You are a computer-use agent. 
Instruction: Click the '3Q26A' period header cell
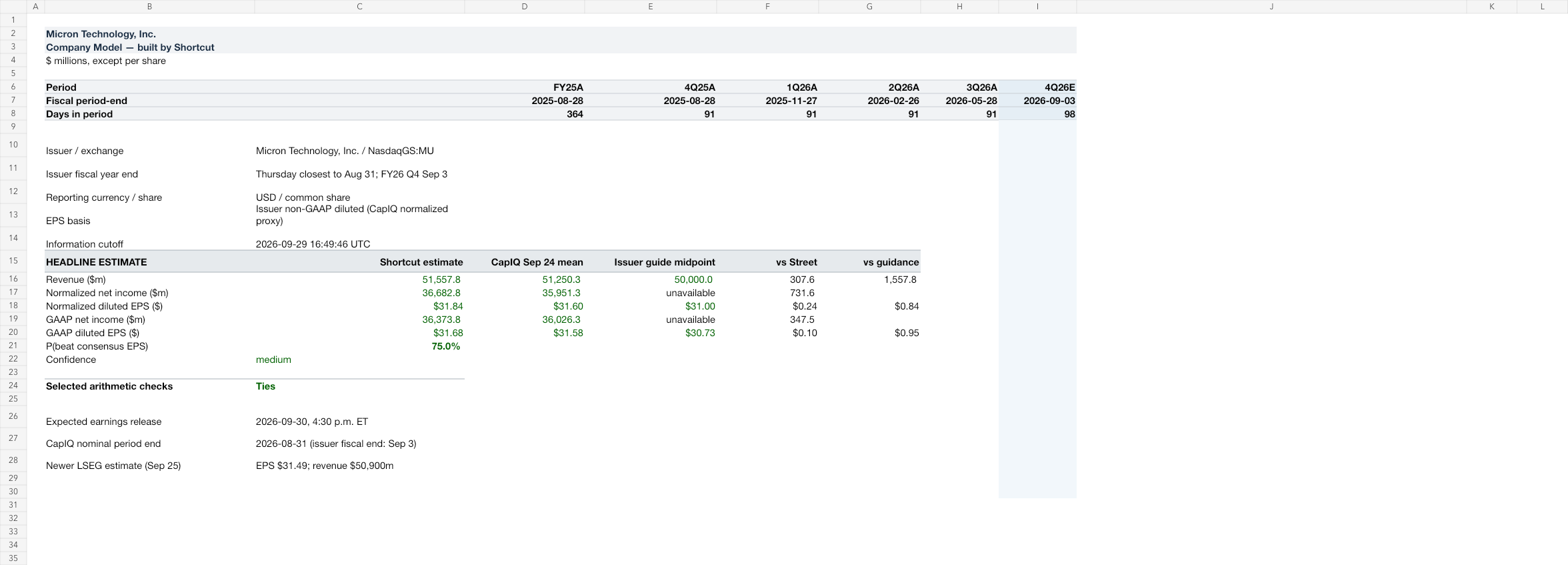coord(959,87)
